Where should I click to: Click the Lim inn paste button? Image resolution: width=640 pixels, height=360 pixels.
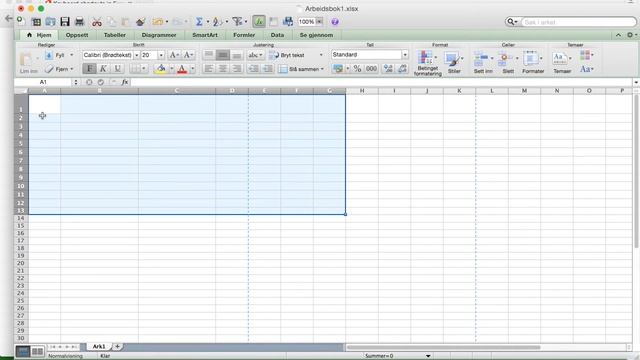(x=28, y=63)
